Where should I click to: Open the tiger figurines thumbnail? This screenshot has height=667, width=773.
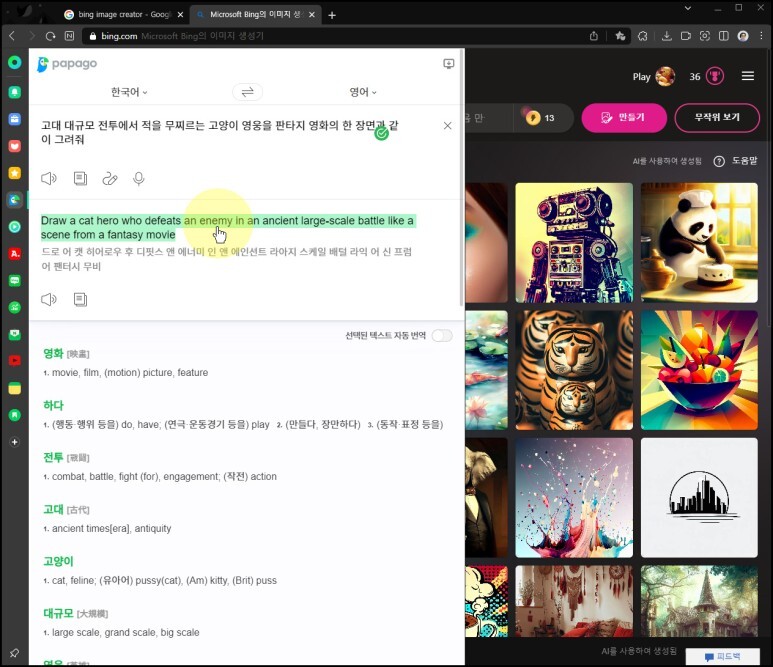coord(574,370)
